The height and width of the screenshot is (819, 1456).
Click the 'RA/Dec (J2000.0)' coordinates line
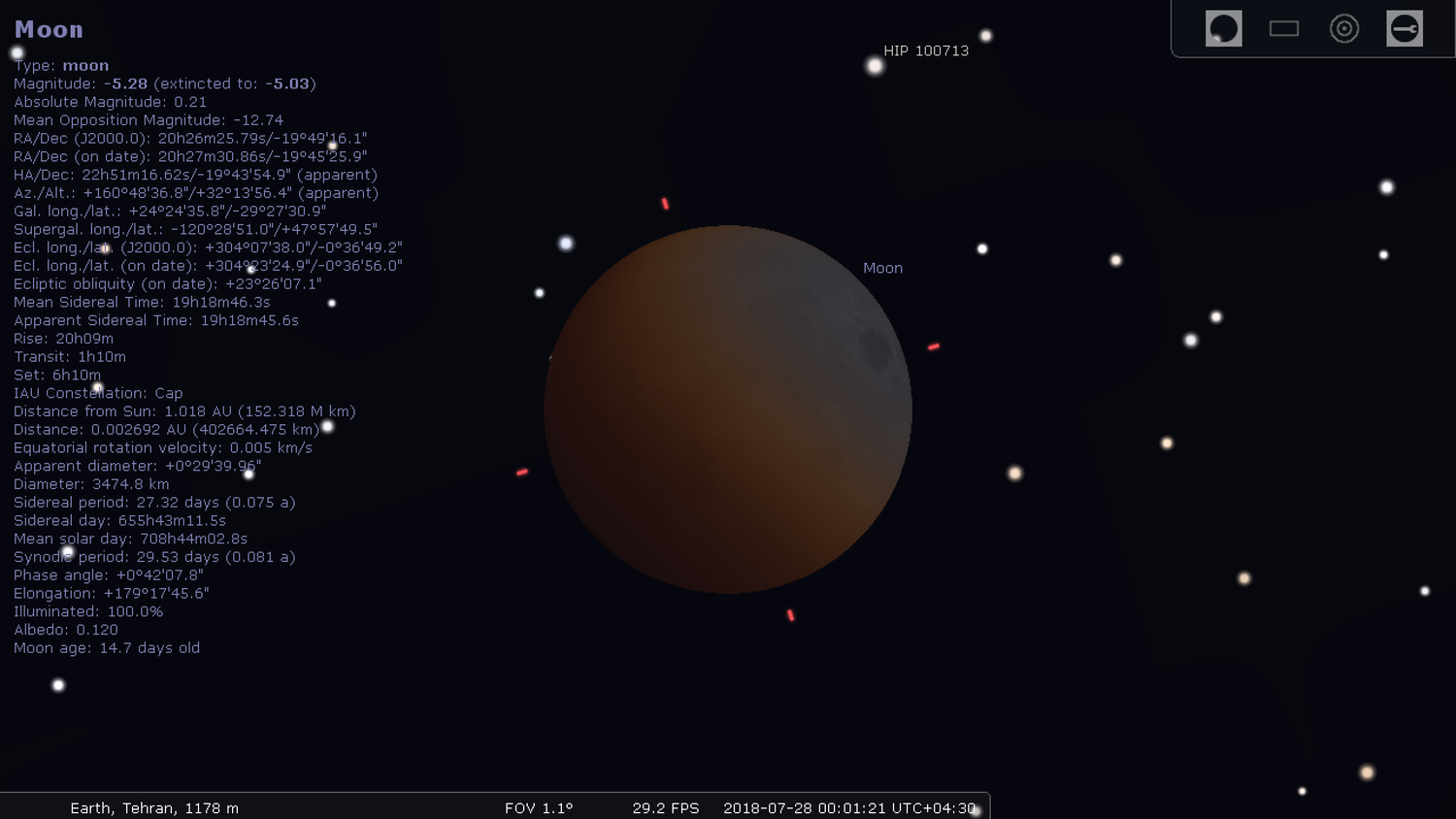tap(190, 138)
